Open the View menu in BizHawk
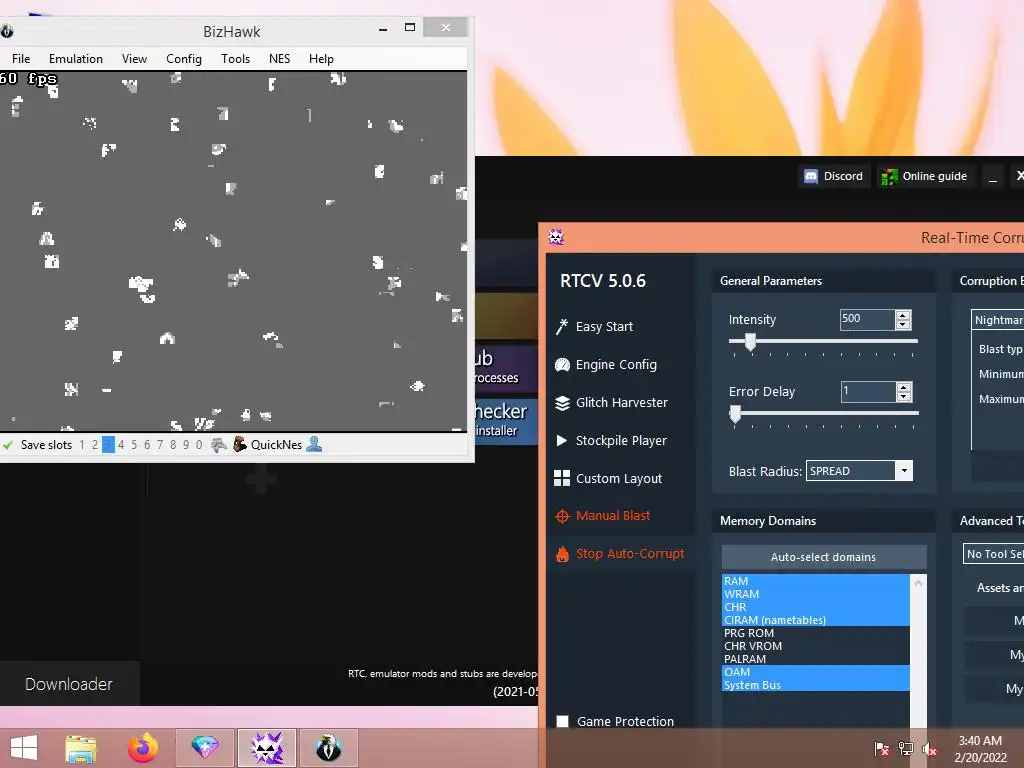The height and width of the screenshot is (768, 1024). [x=134, y=59]
